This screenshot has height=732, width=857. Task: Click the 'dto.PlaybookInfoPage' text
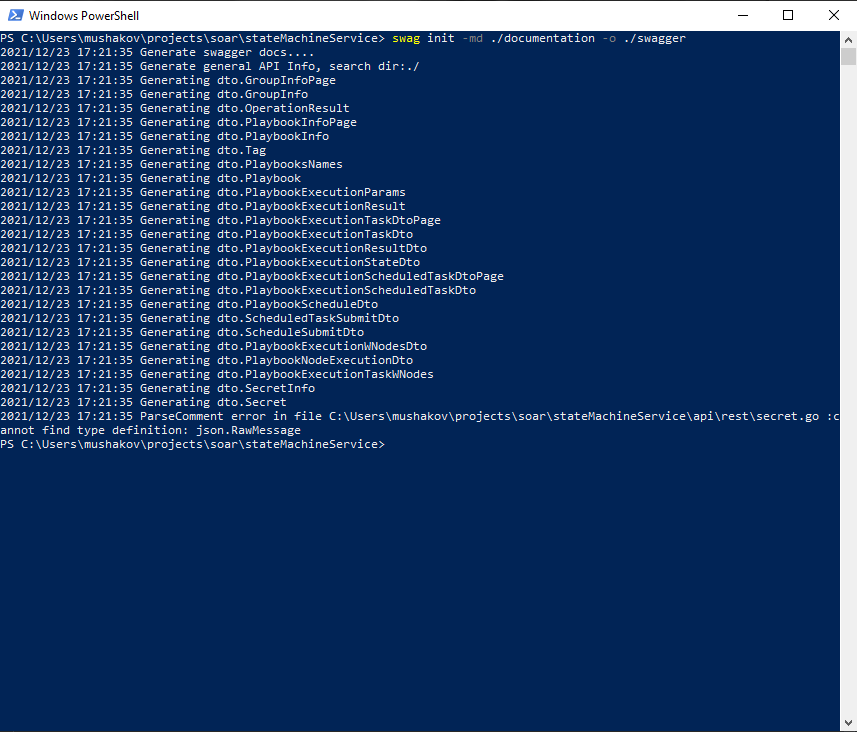pyautogui.click(x=286, y=122)
